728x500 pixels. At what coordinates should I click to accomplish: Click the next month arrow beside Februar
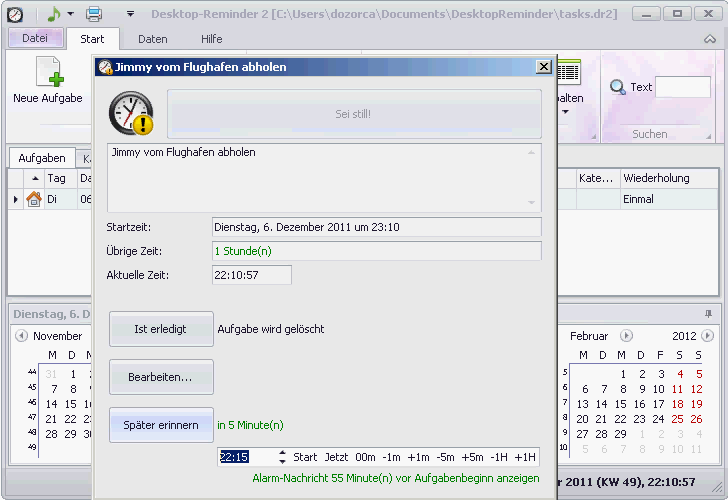click(626, 335)
